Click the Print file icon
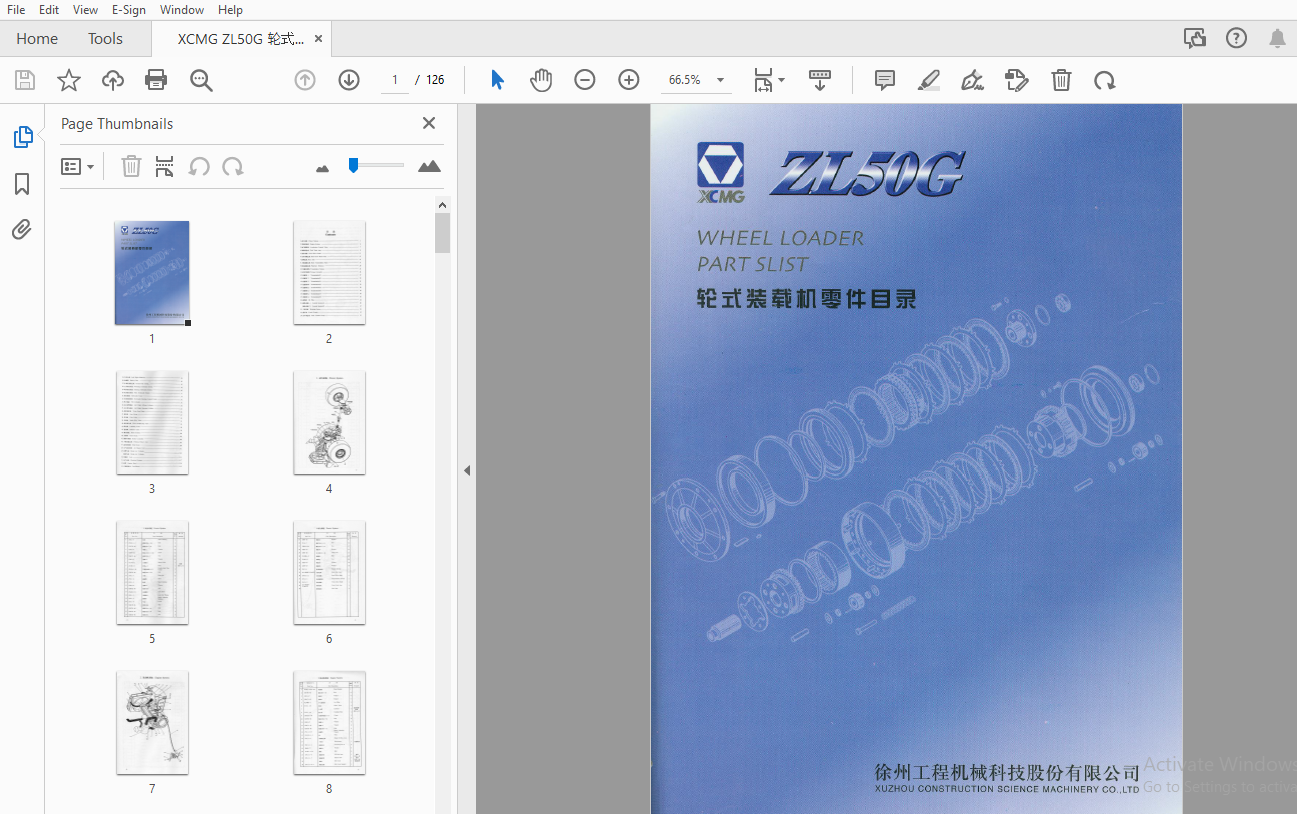 (156, 80)
